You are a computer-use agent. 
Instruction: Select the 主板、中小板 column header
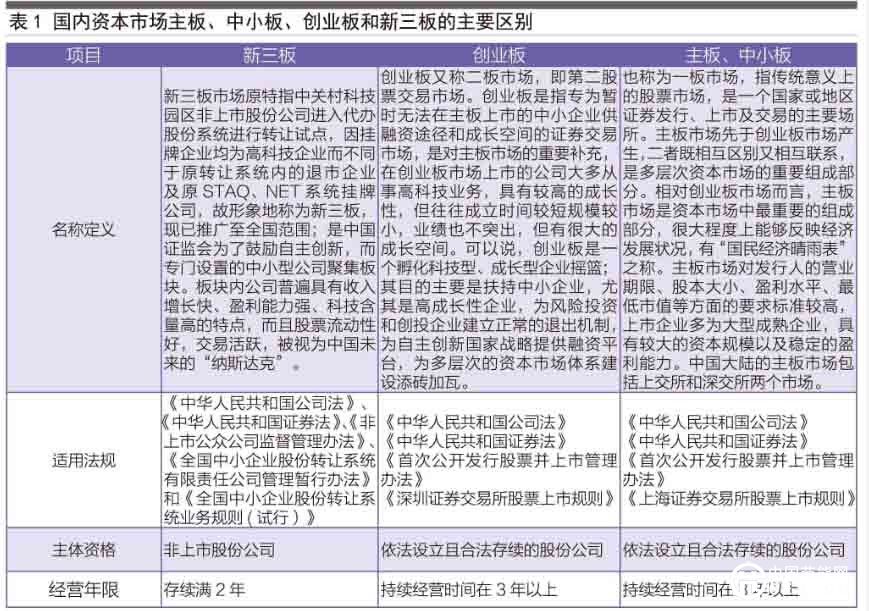pos(738,56)
